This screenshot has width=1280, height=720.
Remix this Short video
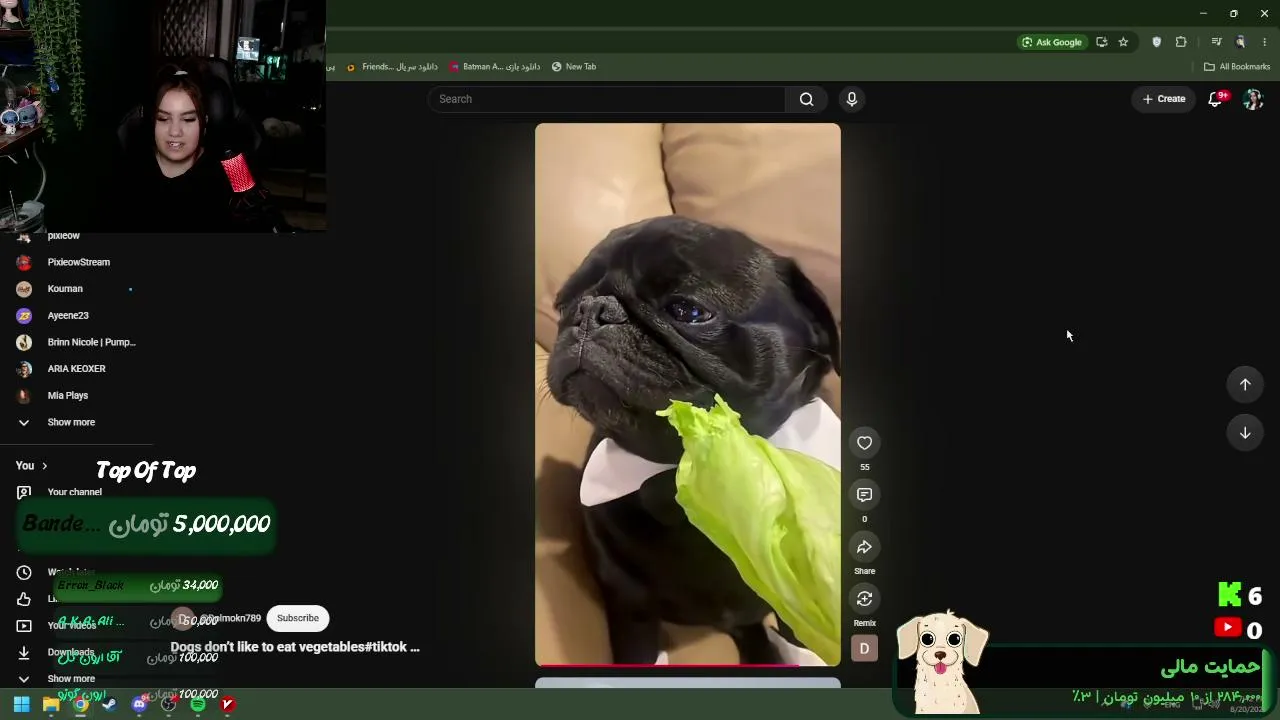[864, 599]
